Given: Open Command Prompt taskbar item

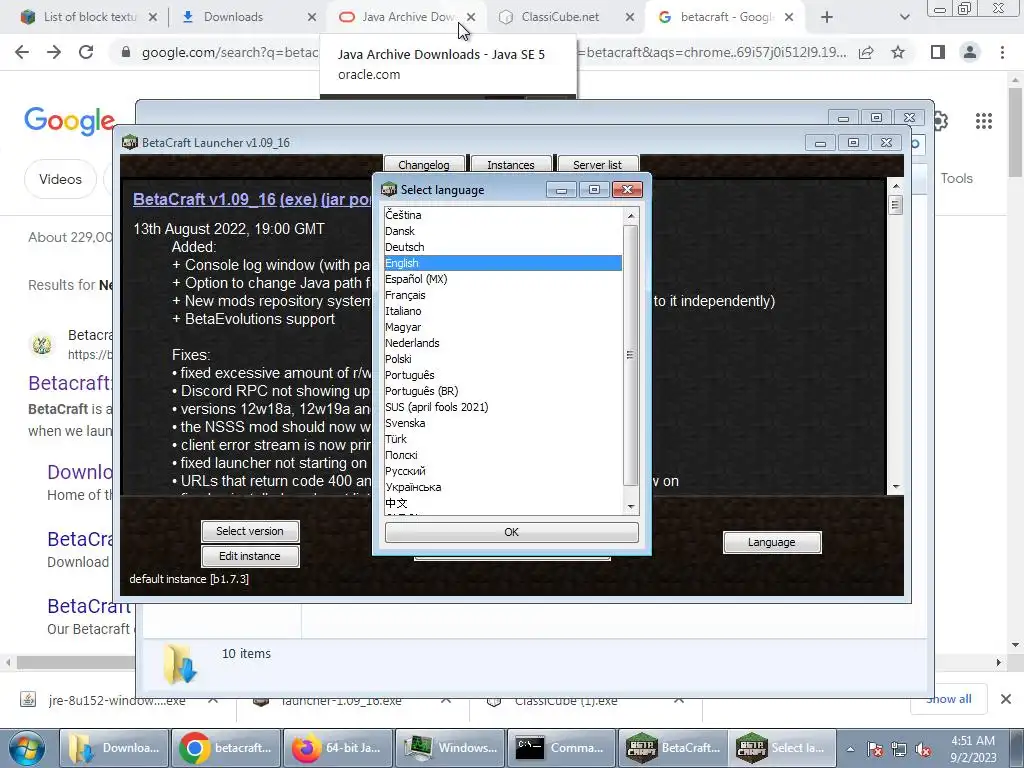Looking at the screenshot, I should pyautogui.click(x=561, y=748).
